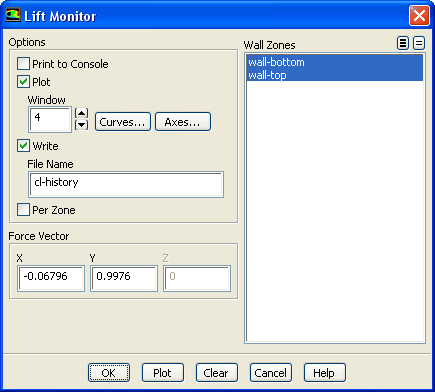The image size is (435, 392).
Task: Confirm with the OK button
Action: coord(109,373)
